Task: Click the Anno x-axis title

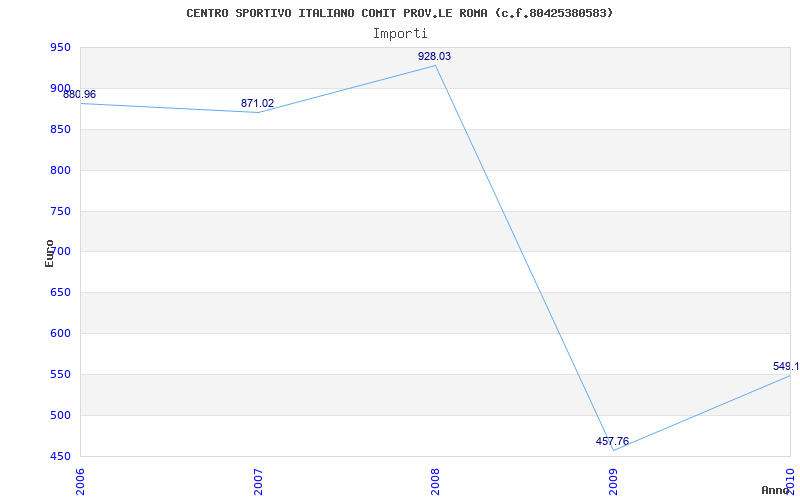Action: (x=775, y=490)
